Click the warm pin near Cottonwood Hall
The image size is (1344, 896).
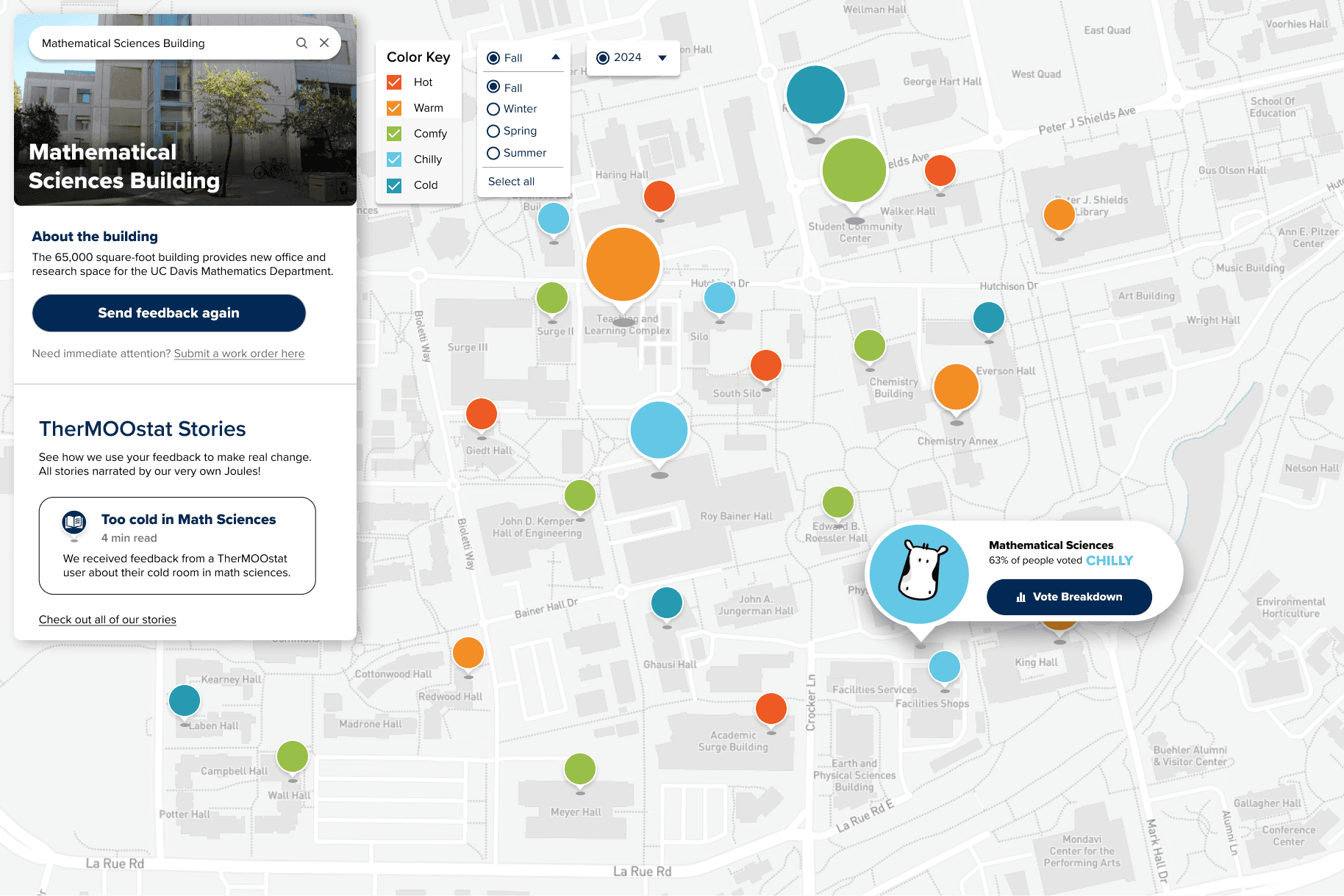[468, 652]
